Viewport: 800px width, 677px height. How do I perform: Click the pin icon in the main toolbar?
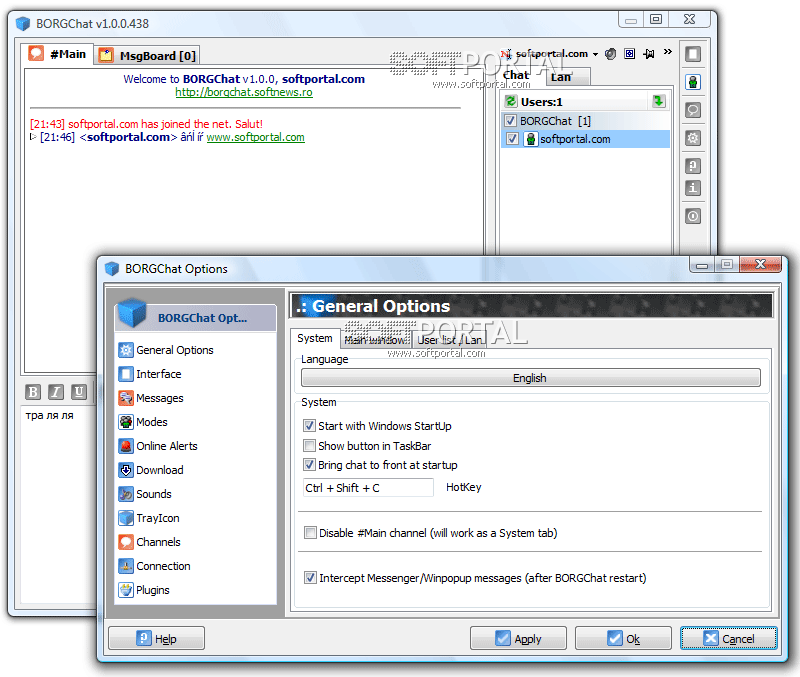pos(649,54)
